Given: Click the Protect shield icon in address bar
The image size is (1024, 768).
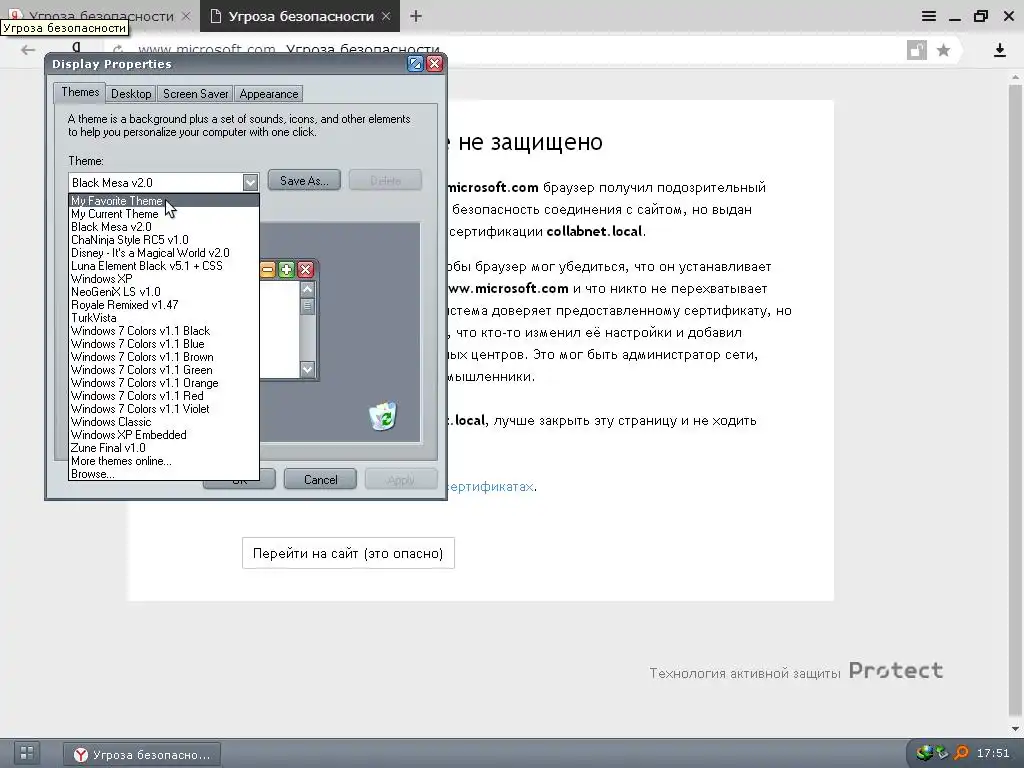Looking at the screenshot, I should pos(917,50).
